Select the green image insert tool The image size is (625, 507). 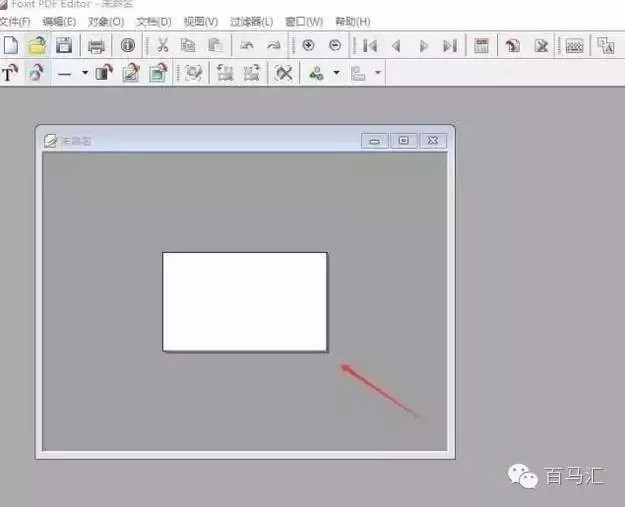point(158,73)
